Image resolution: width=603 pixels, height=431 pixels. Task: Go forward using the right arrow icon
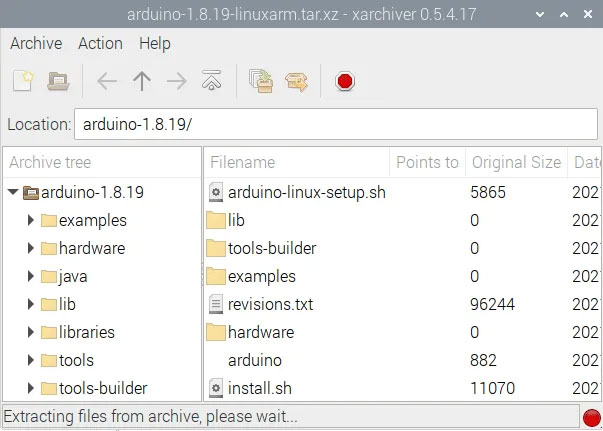click(177, 81)
